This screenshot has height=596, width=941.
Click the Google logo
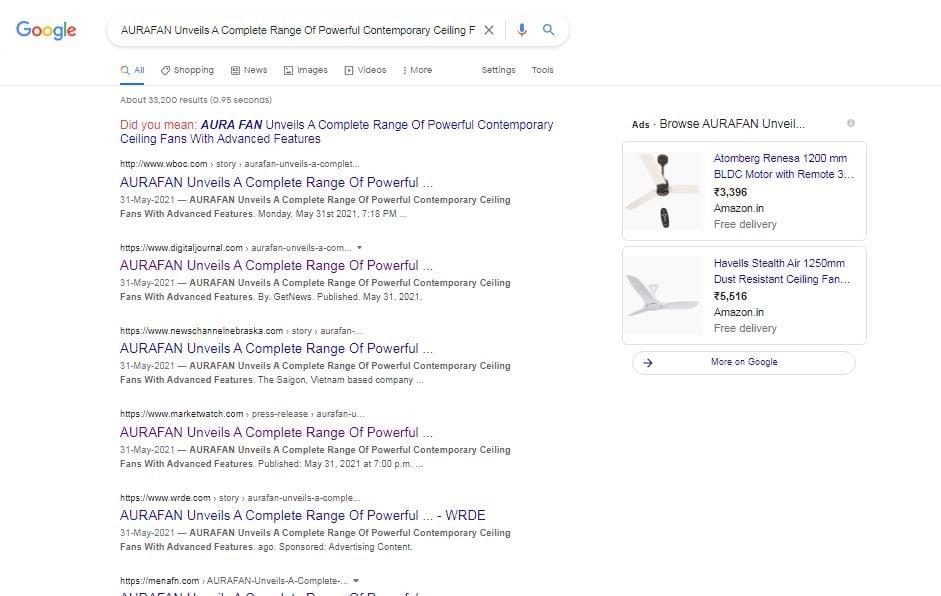click(46, 29)
